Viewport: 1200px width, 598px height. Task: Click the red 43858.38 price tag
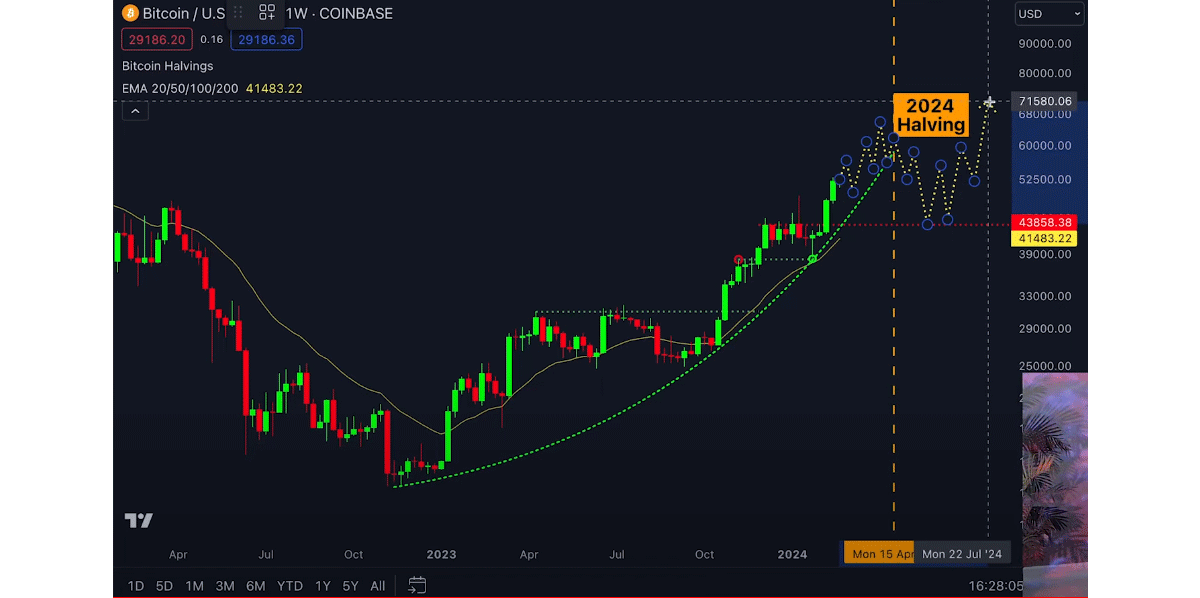1045,221
